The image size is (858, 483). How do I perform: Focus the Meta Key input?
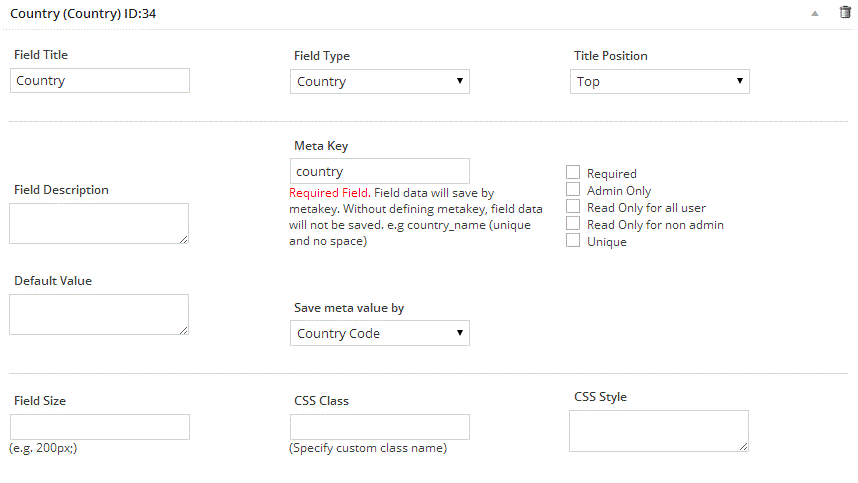380,171
